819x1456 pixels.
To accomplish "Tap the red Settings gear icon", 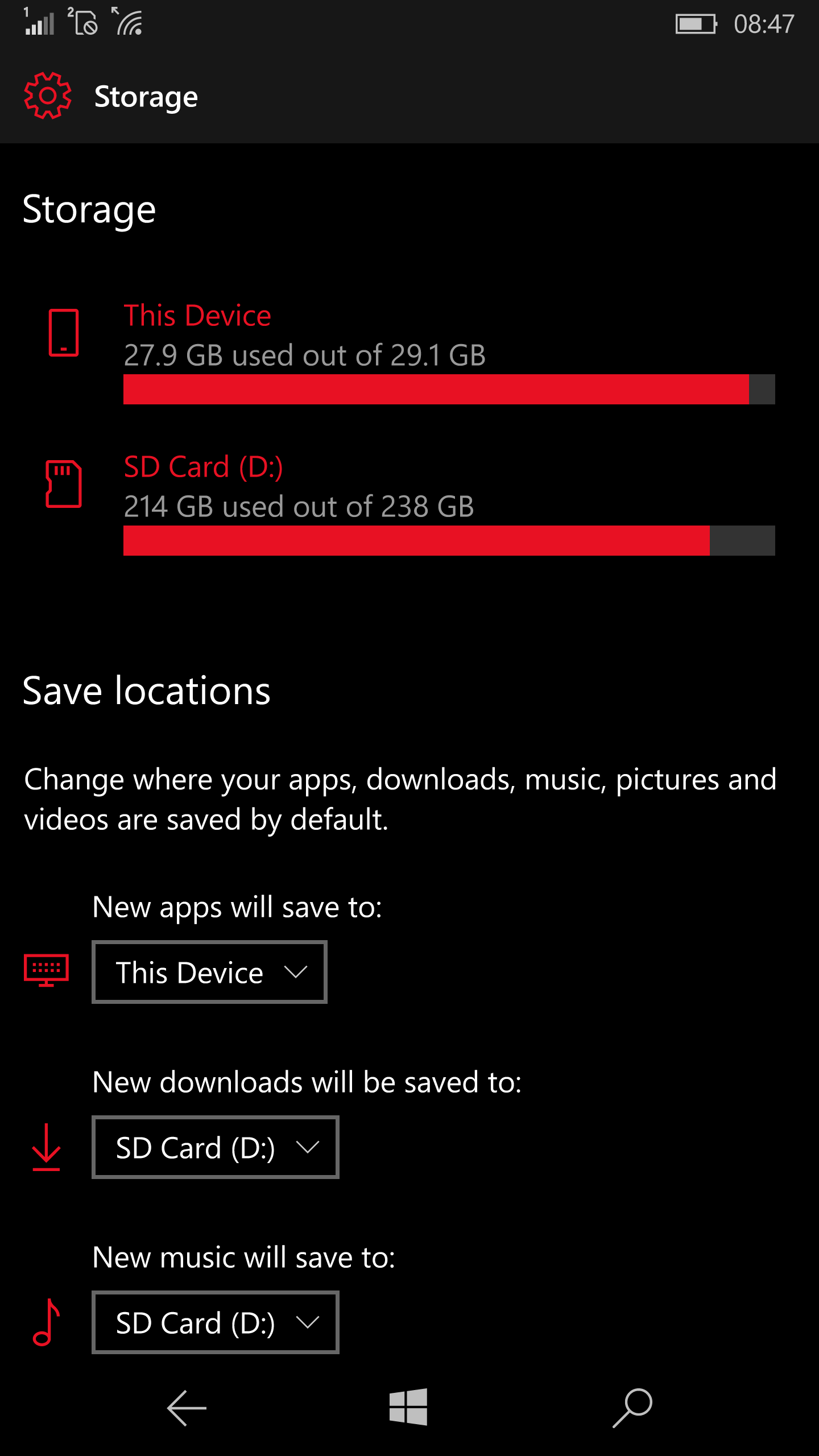I will point(48,96).
